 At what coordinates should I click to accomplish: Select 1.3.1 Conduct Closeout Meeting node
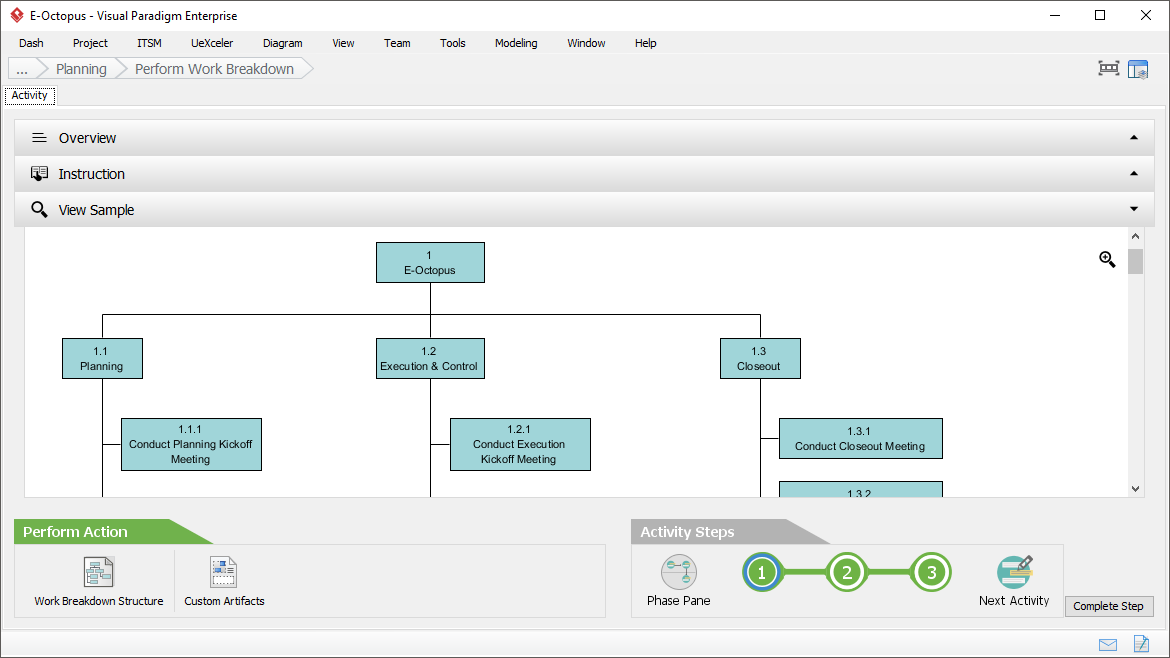[861, 439]
